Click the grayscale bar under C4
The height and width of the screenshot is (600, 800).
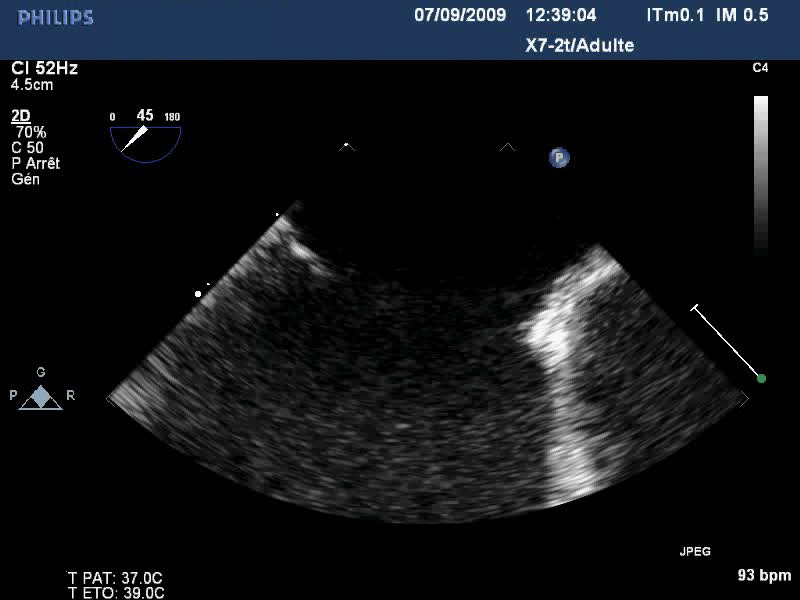761,175
